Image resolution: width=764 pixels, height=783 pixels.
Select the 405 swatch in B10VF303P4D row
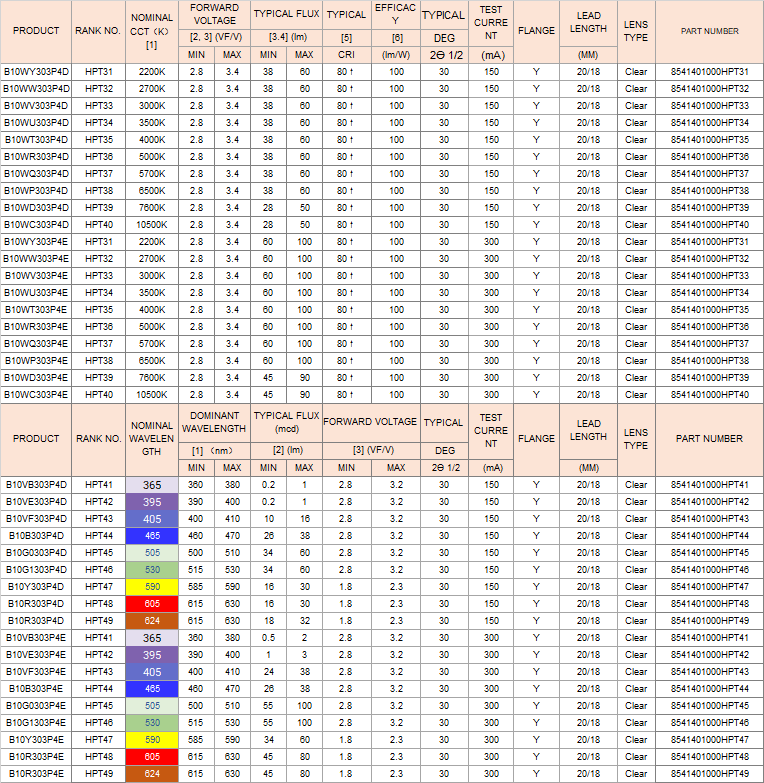[152, 519]
